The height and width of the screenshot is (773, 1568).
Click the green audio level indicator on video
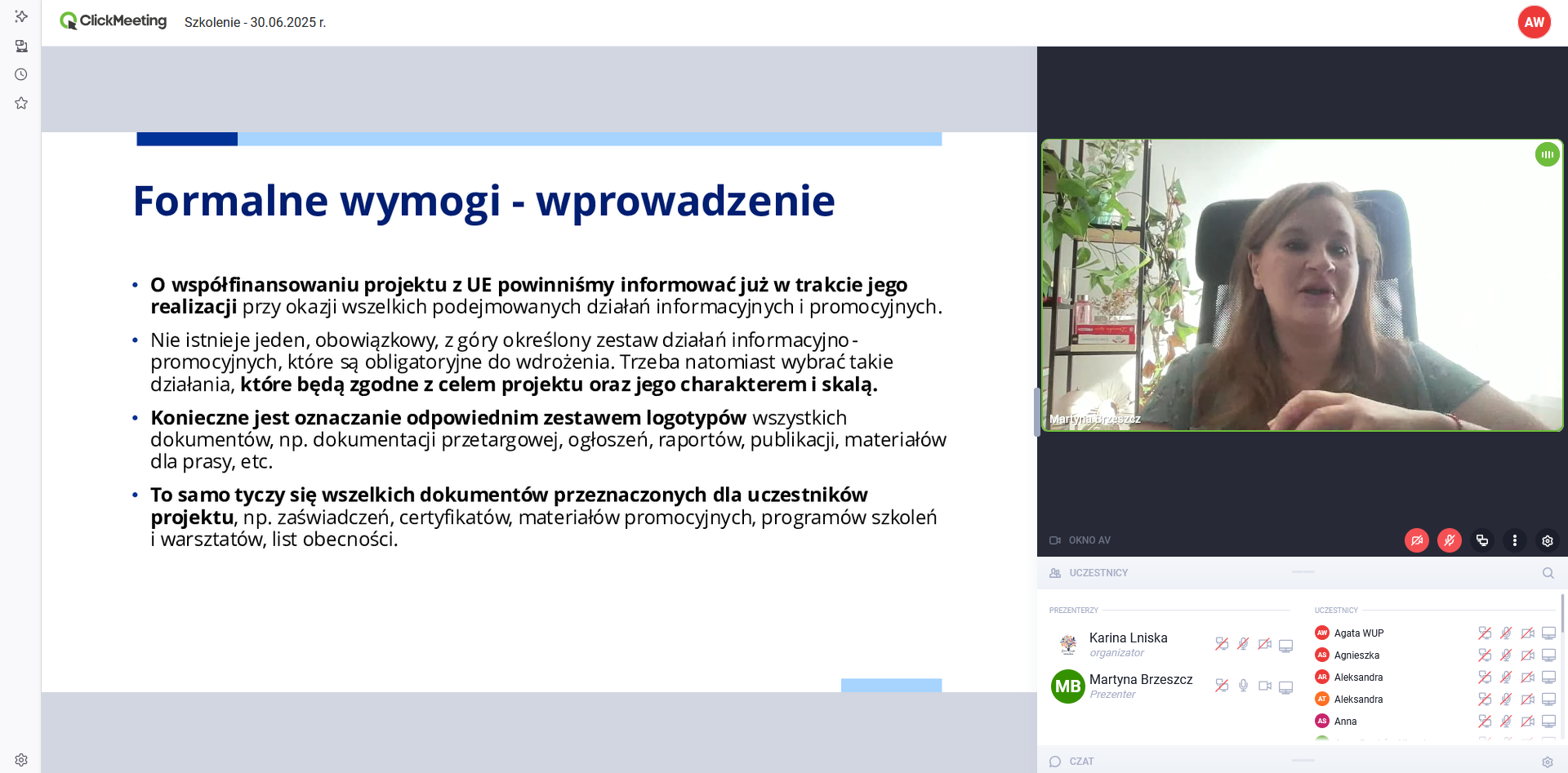(x=1547, y=154)
